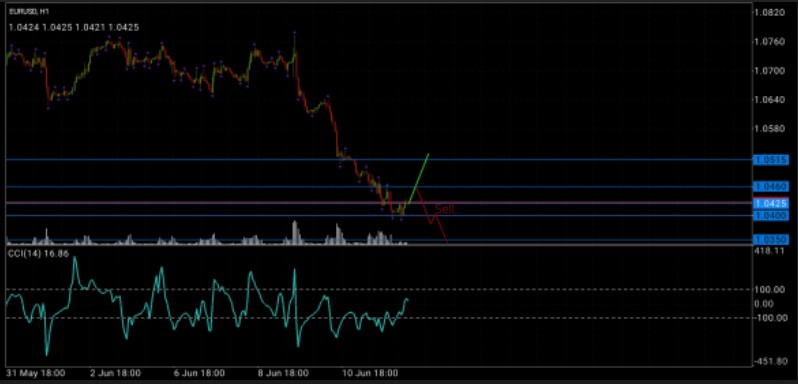The width and height of the screenshot is (798, 384).
Task: Click the green projected upward arrow line
Action: click(418, 177)
